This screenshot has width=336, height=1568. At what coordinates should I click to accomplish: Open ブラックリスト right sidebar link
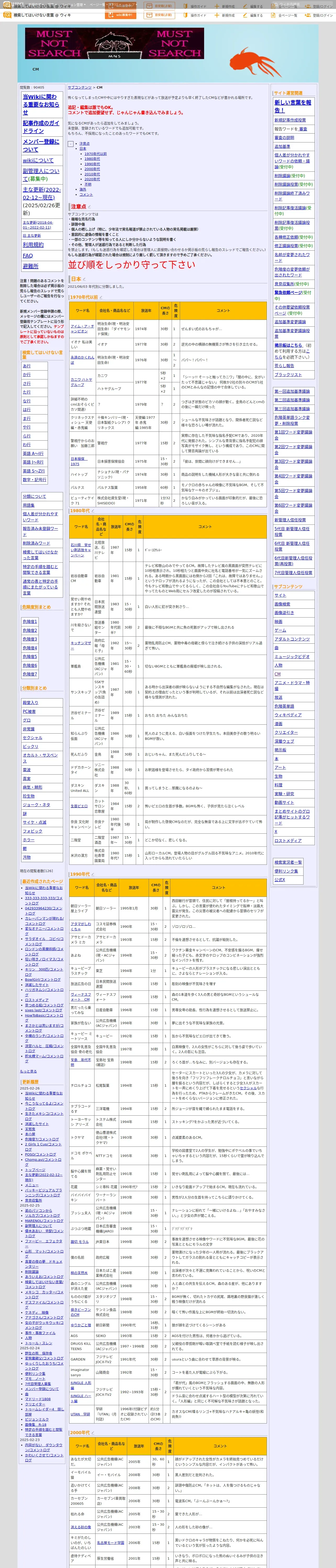tap(288, 375)
